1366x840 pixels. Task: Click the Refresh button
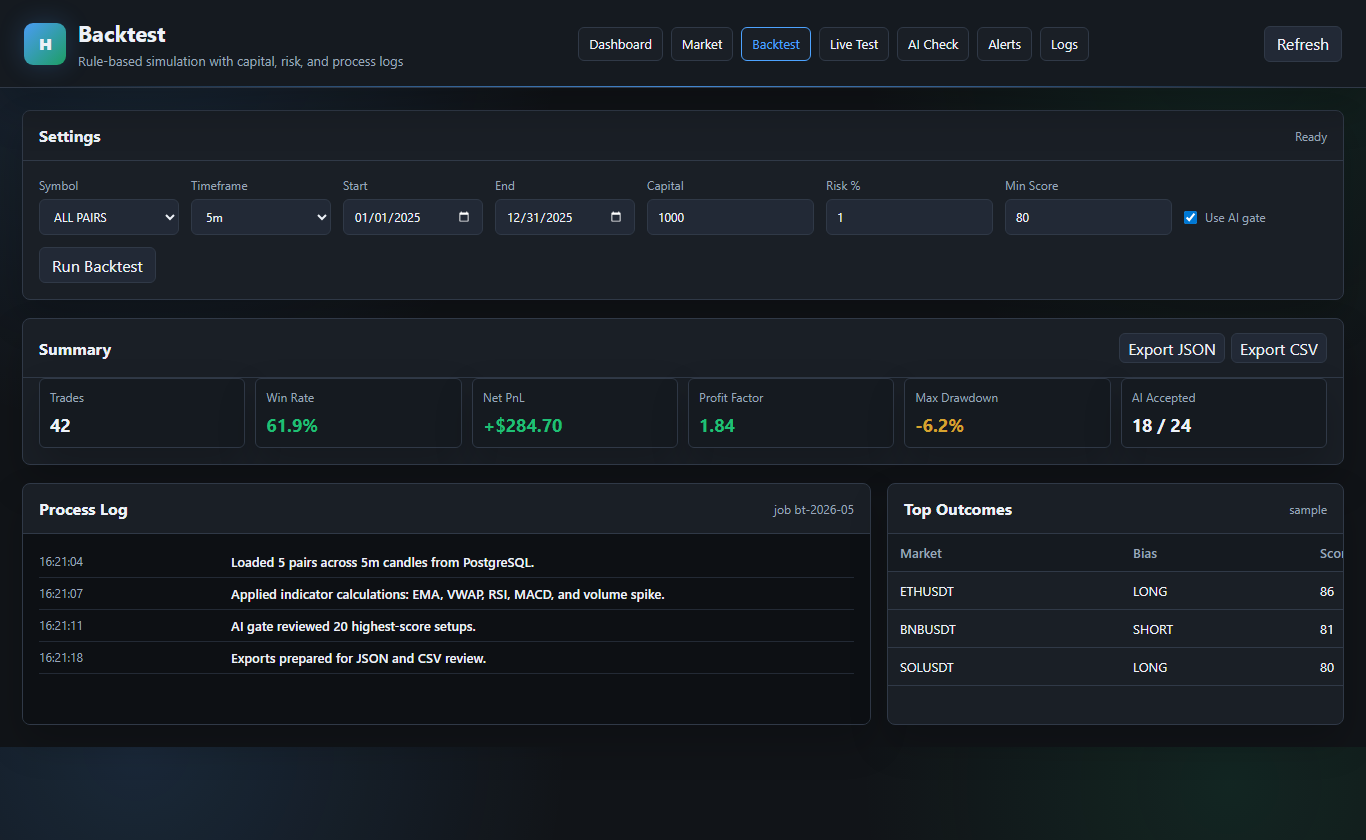pos(1303,44)
